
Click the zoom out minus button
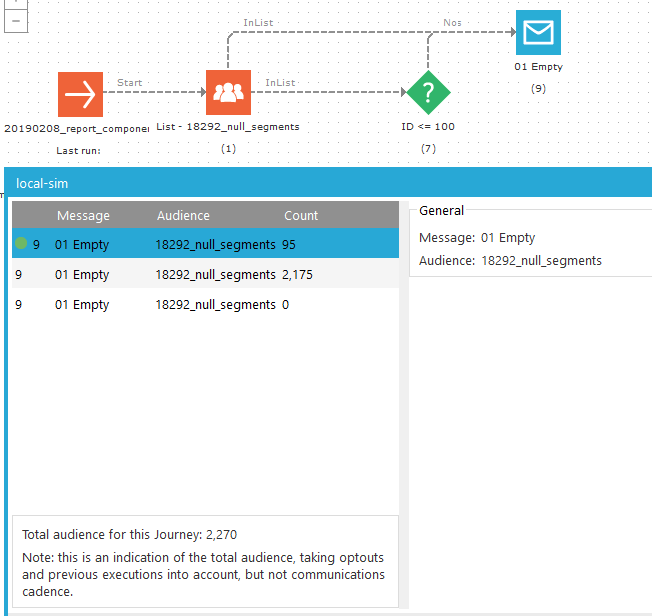click(x=16, y=21)
